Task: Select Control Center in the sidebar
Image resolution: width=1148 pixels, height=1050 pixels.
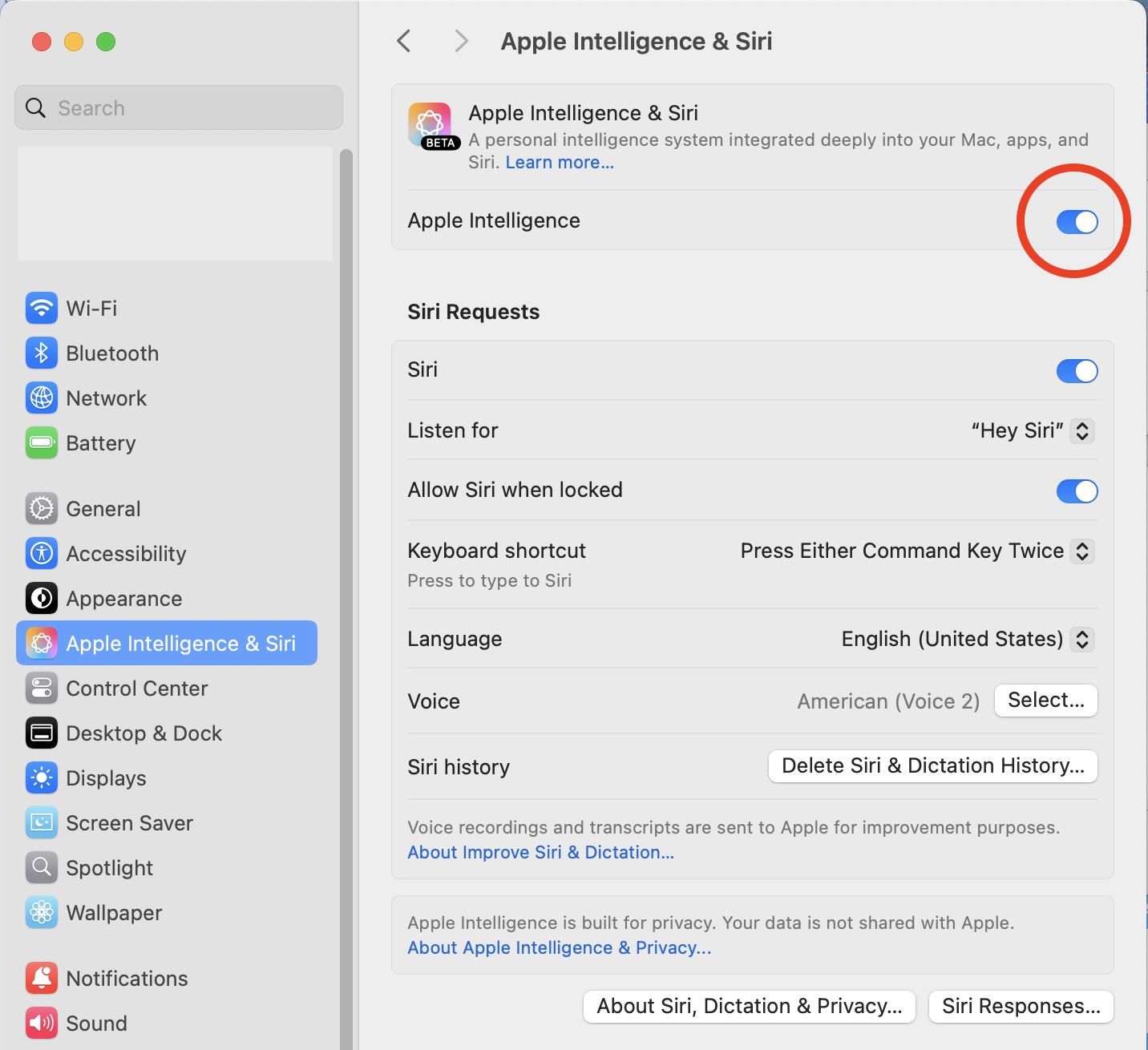Action: click(167, 688)
